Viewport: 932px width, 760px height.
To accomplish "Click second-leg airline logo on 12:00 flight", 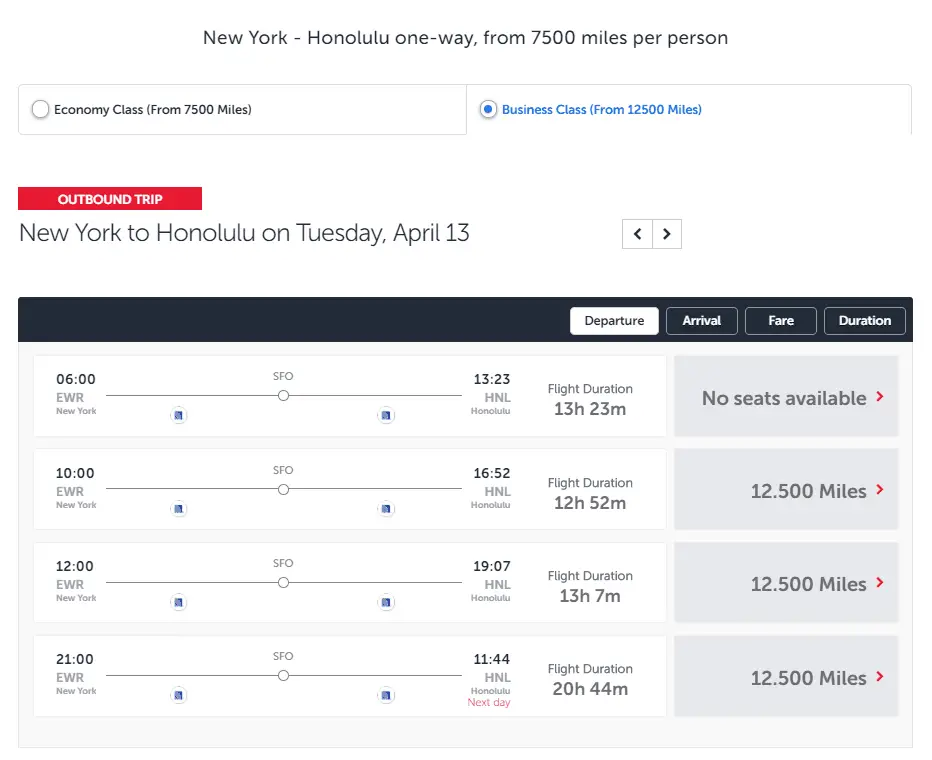I will 386,602.
